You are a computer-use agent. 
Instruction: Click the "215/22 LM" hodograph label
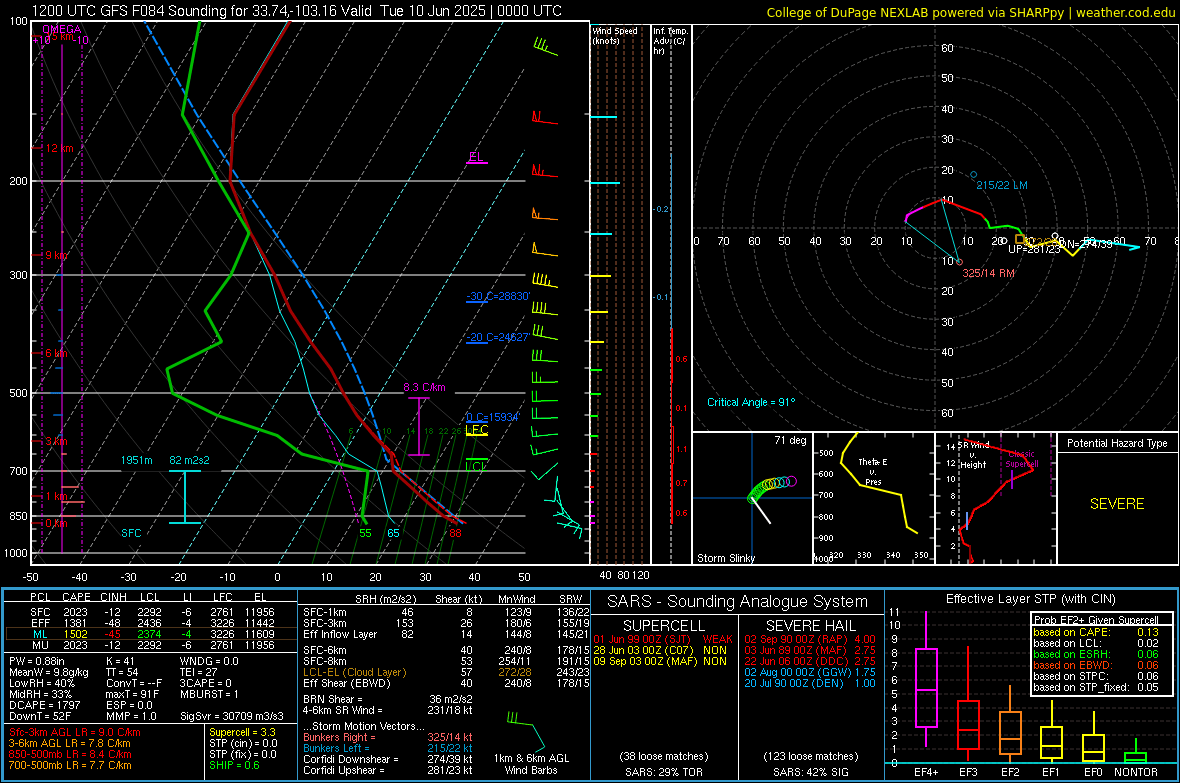pyautogui.click(x=1002, y=185)
